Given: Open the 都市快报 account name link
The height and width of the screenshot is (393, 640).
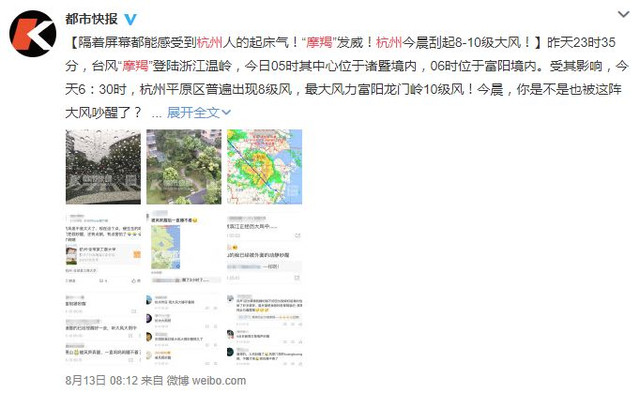Looking at the screenshot, I should (x=91, y=19).
